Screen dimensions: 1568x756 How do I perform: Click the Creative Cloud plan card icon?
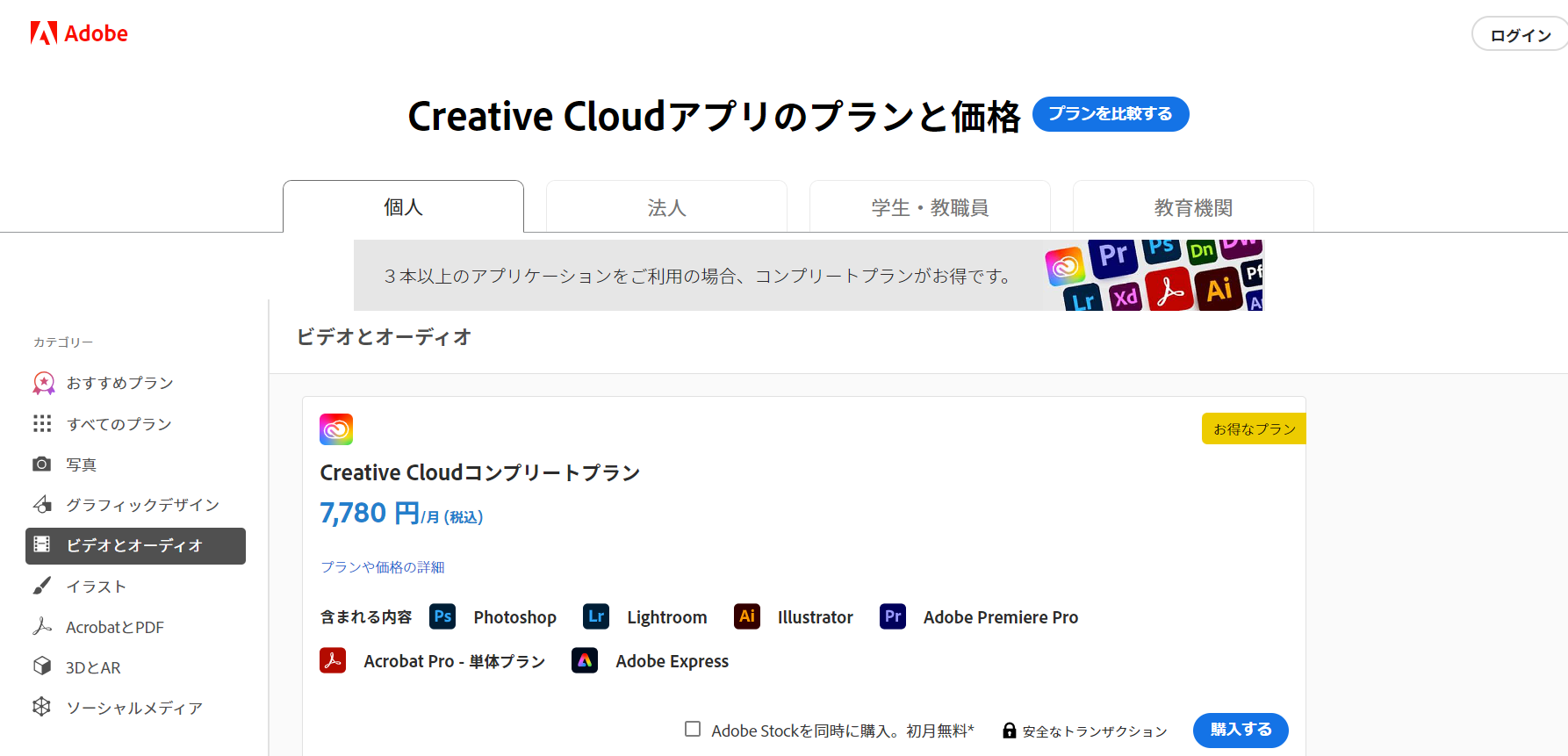tap(336, 429)
